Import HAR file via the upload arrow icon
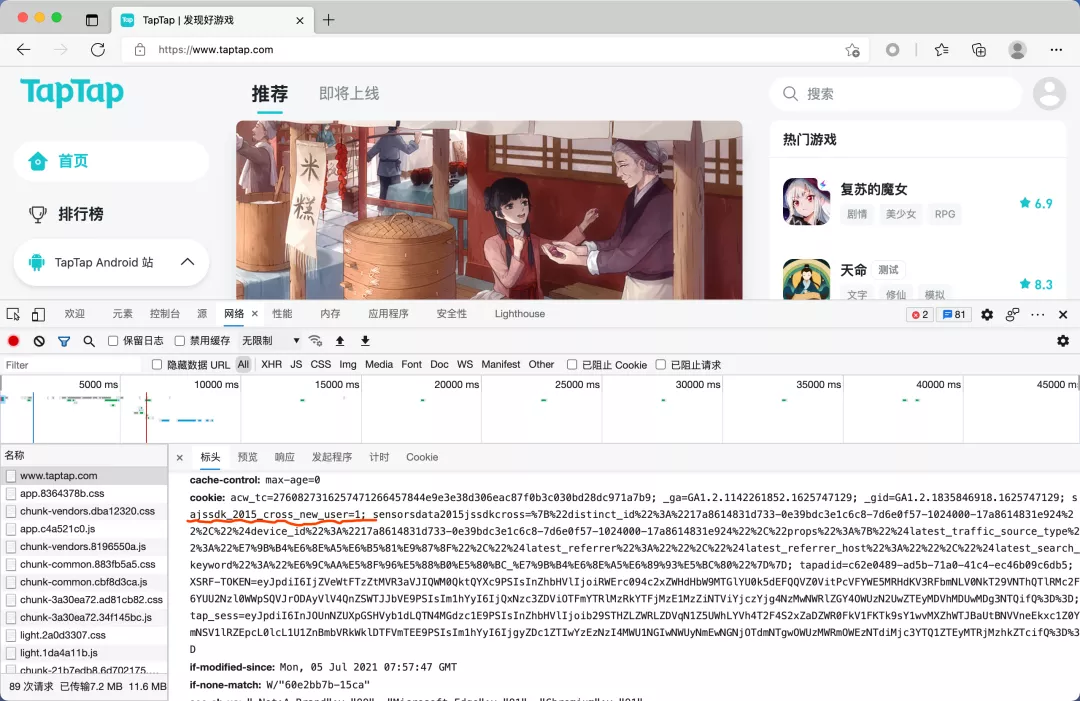Image resolution: width=1080 pixels, height=701 pixels. click(x=340, y=339)
